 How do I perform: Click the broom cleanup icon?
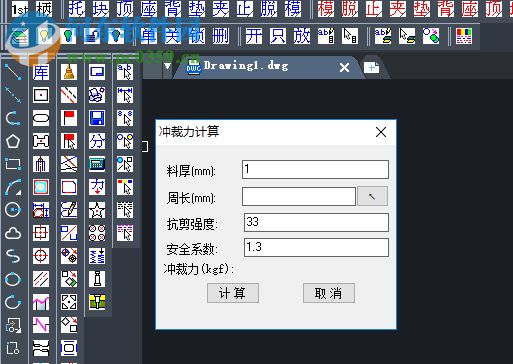click(69, 72)
